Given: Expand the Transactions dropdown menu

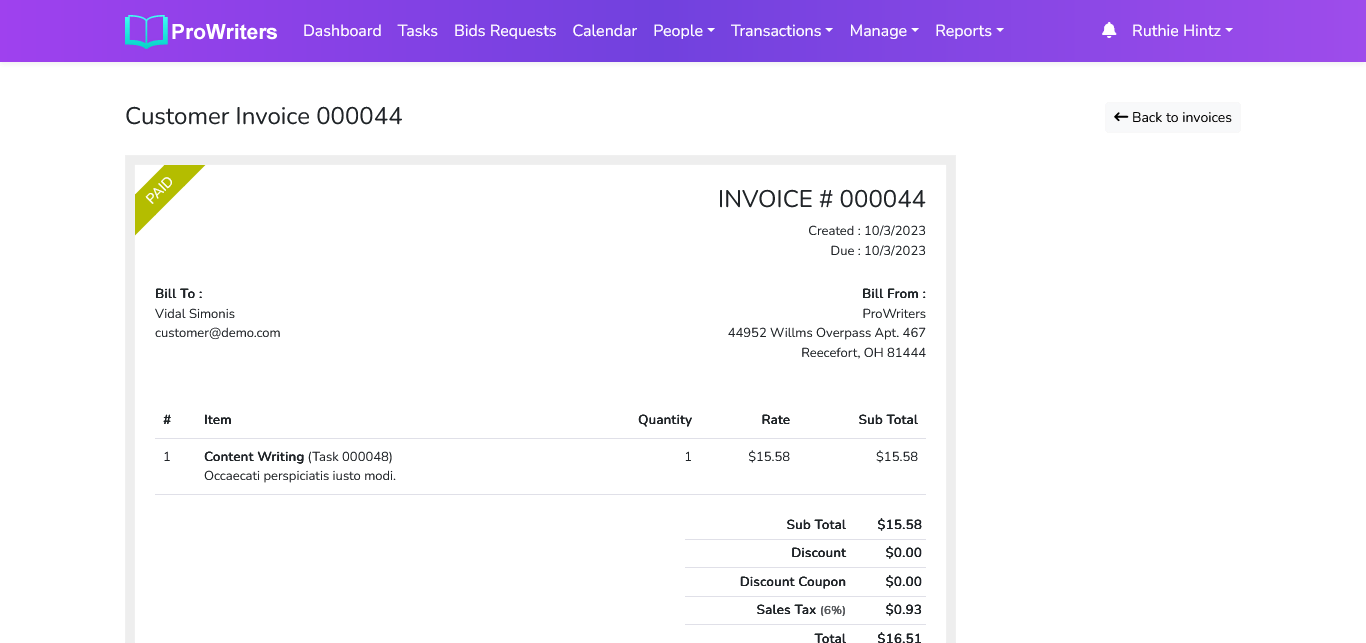Looking at the screenshot, I should coord(781,31).
